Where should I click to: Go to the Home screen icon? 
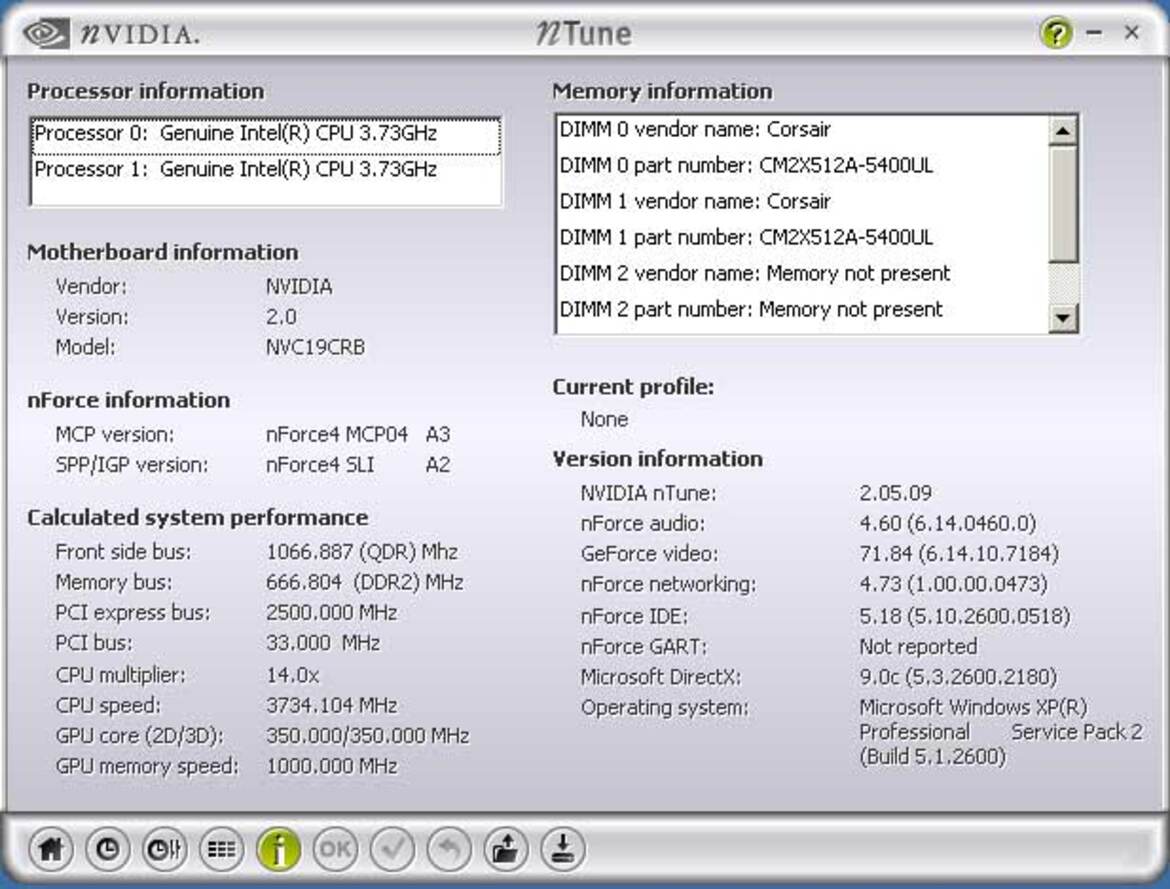51,849
